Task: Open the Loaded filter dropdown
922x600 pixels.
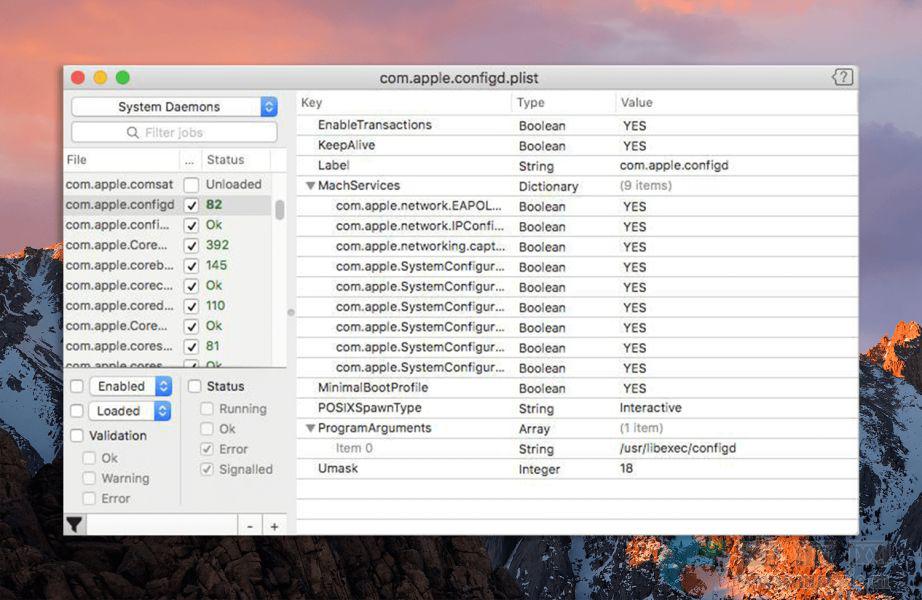Action: (x=129, y=411)
